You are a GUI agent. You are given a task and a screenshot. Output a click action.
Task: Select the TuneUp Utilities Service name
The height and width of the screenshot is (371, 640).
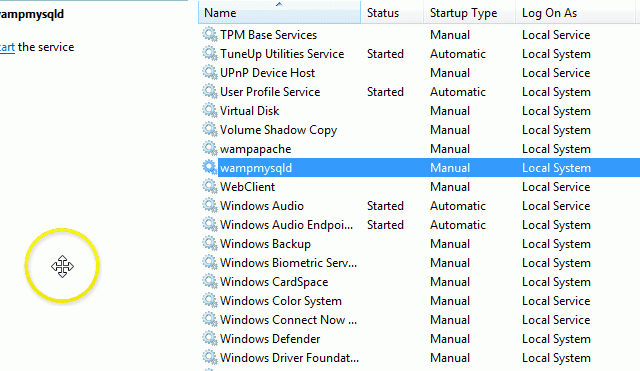(x=282, y=54)
